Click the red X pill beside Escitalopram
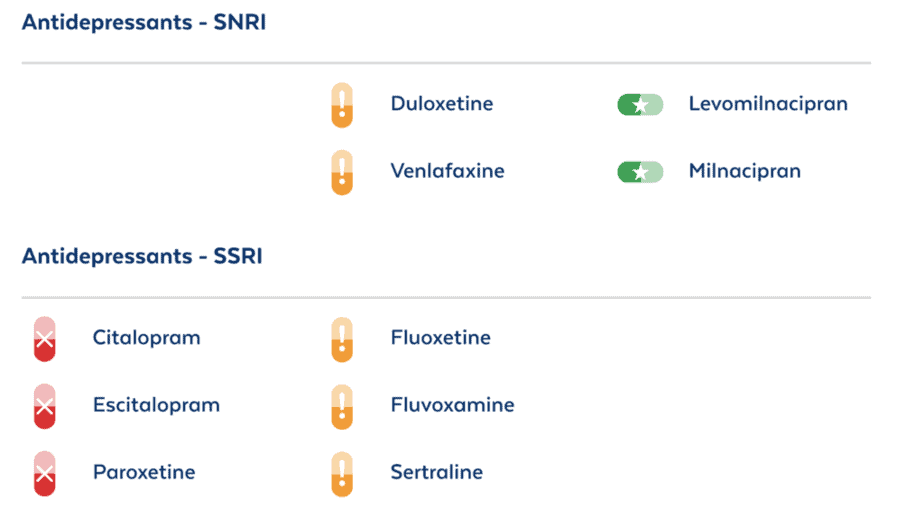Screen dimensions: 924x519 [x=44, y=406]
